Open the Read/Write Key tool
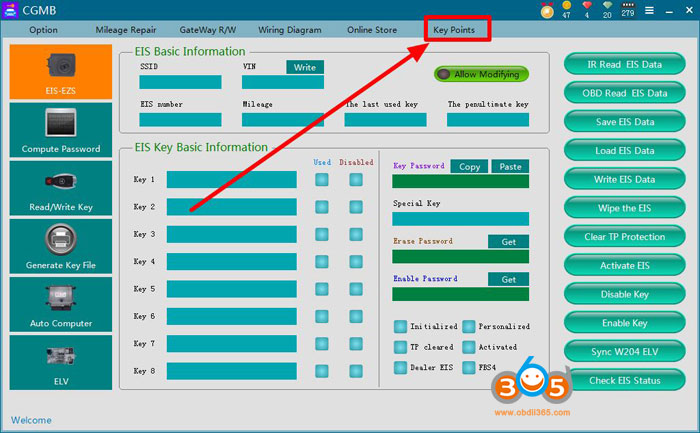This screenshot has width=700, height=433. click(60, 188)
